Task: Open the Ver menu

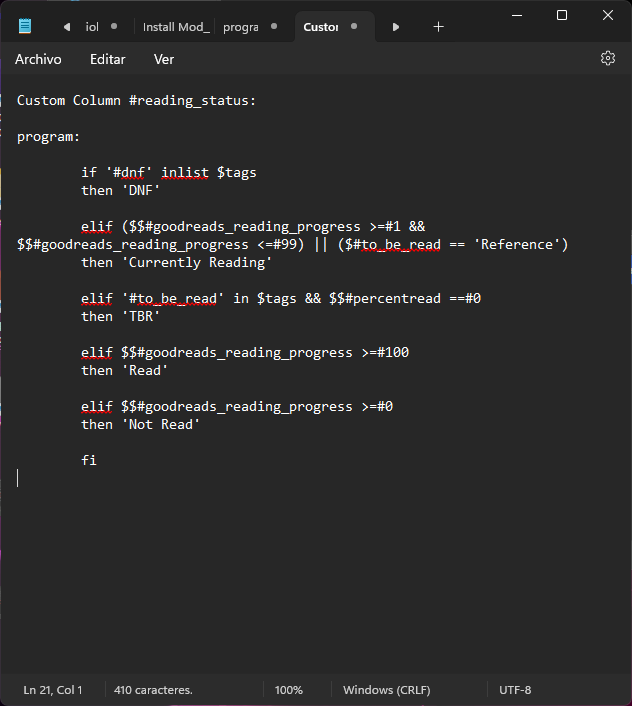Action: pyautogui.click(x=164, y=59)
